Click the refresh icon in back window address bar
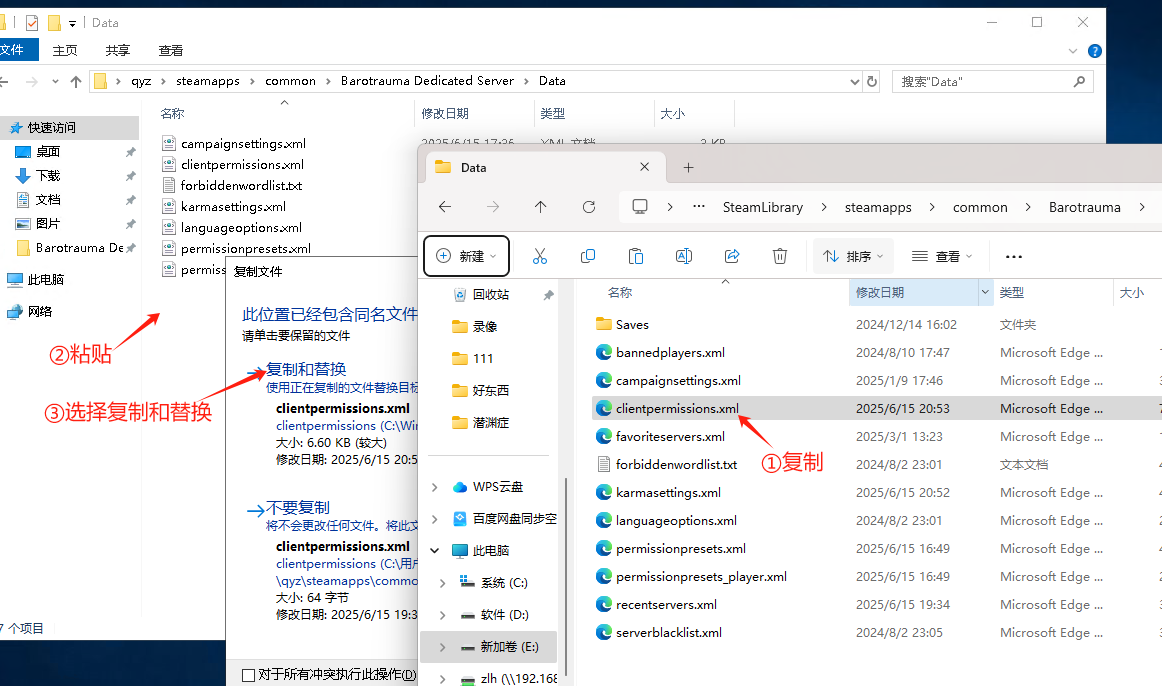 pos(872,81)
